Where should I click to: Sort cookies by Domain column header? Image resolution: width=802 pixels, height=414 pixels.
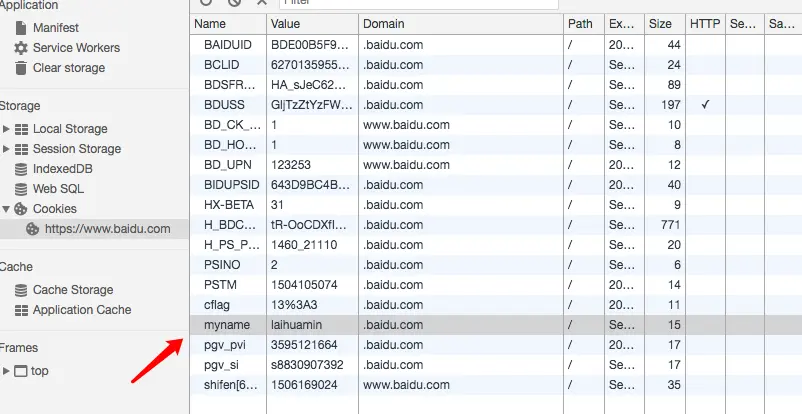click(384, 23)
